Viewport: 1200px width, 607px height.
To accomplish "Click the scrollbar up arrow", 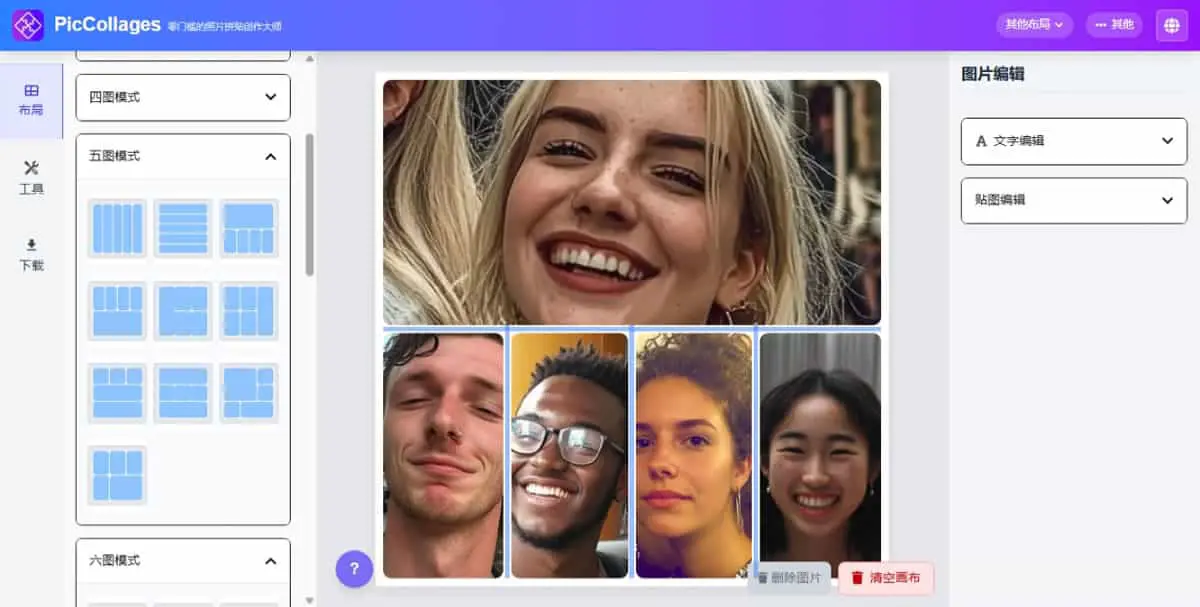I will (309, 58).
